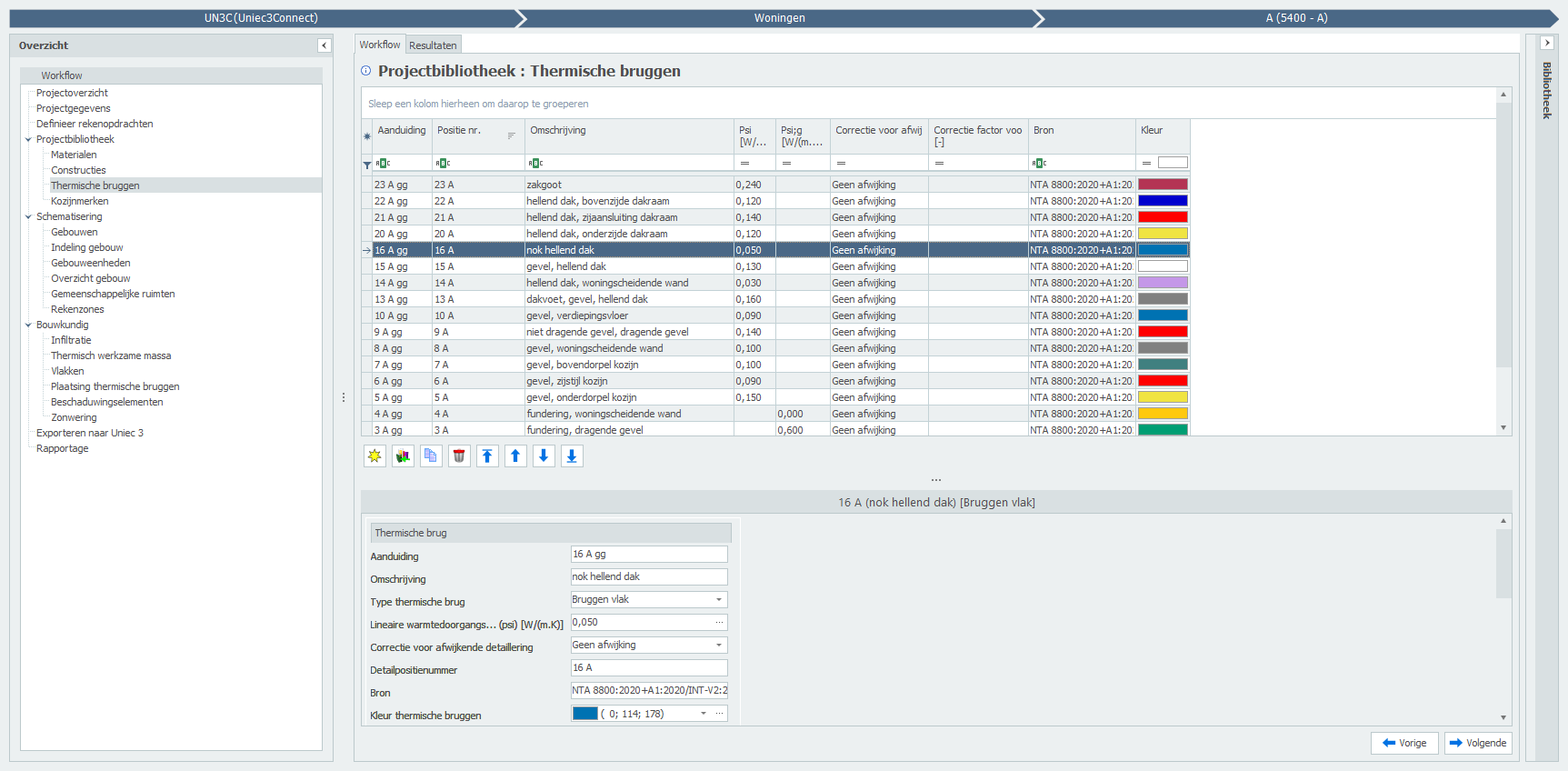Viewport: 1568px width, 771px height.
Task: Click the move to bottom arrow icon
Action: point(572,456)
